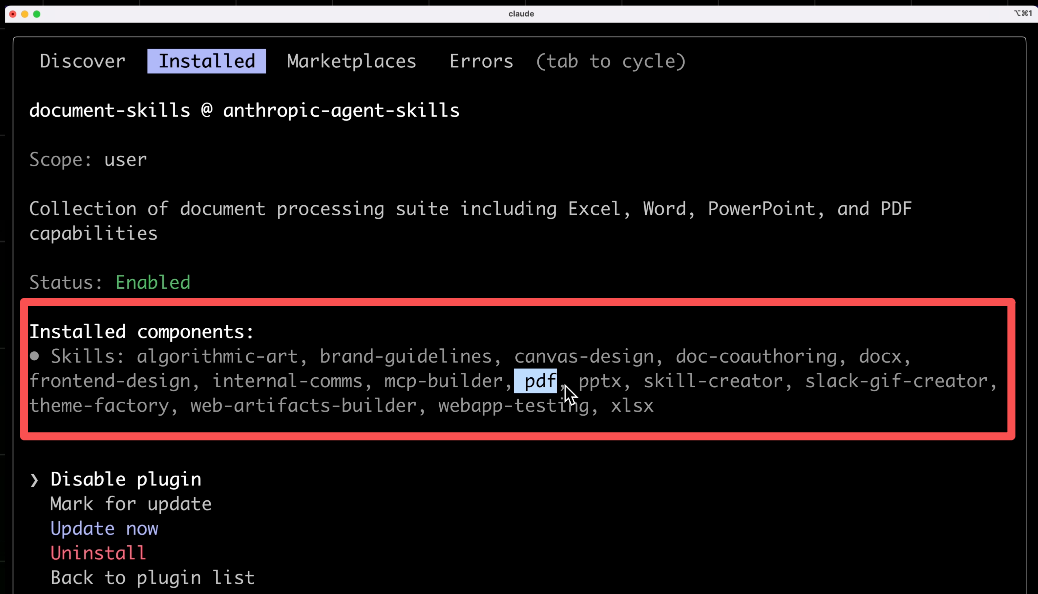The image size is (1038, 594).
Task: Click the pptx skill name
Action: (600, 381)
